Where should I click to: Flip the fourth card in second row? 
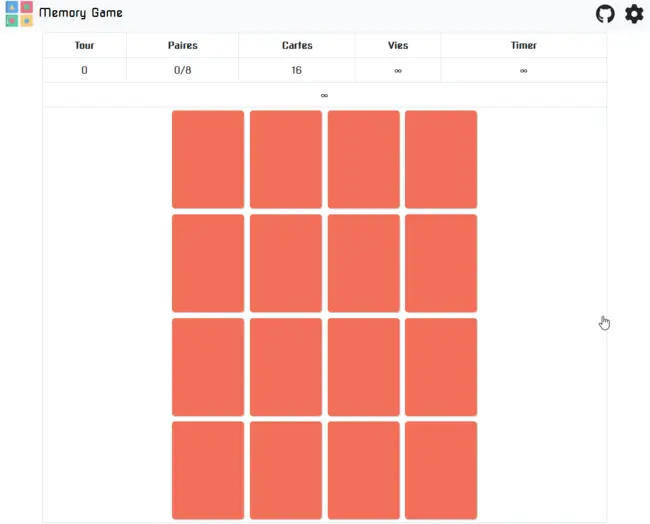tap(441, 263)
